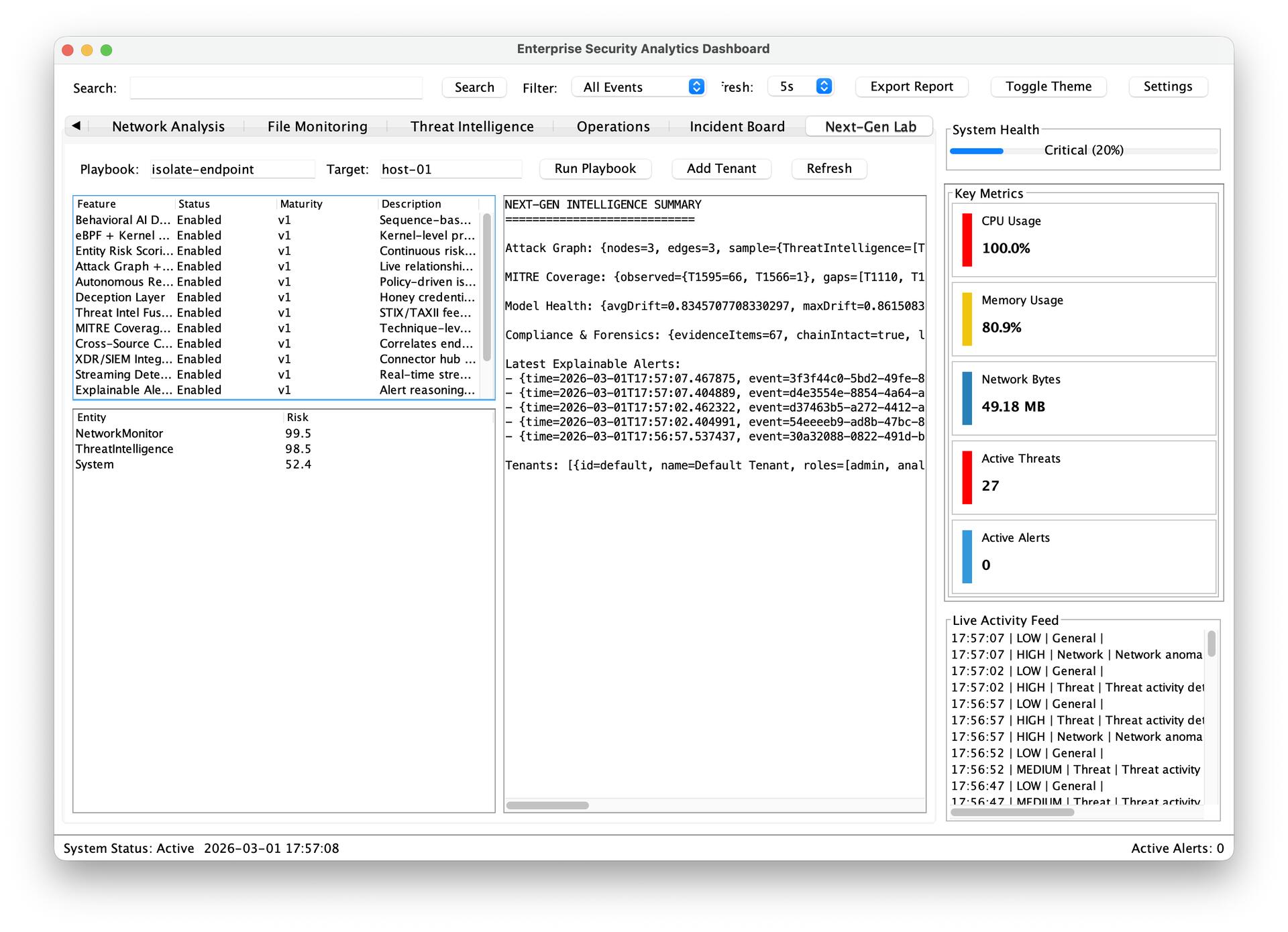Switch to the Network Analysis tab

[168, 126]
